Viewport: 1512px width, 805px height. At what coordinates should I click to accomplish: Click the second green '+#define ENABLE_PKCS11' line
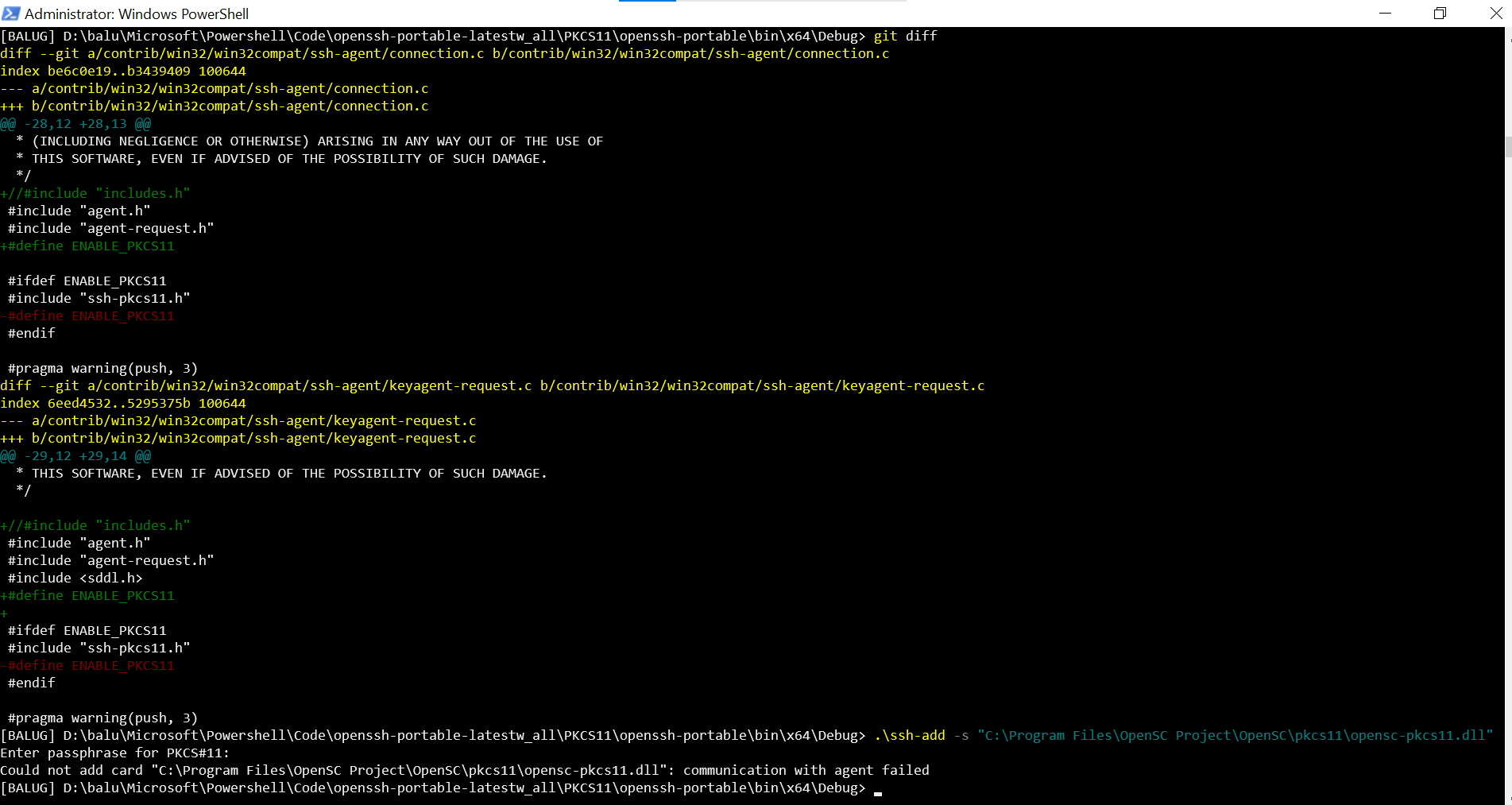click(87, 595)
